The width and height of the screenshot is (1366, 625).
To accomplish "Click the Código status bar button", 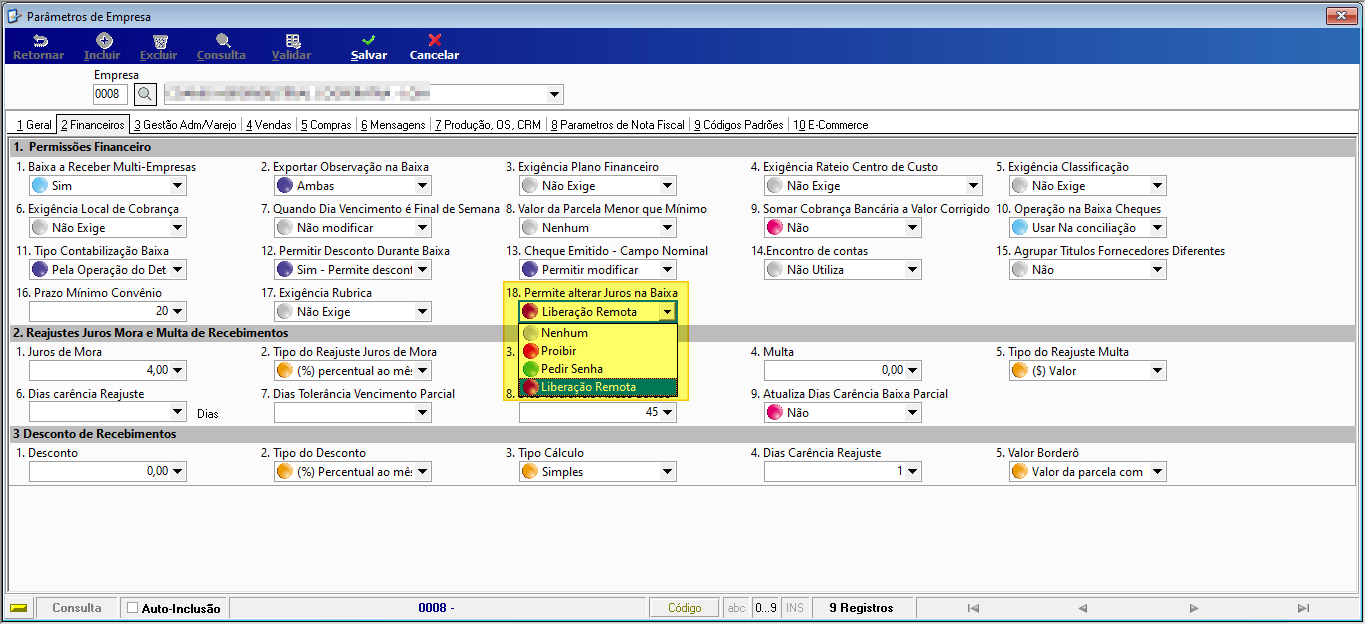I will (685, 608).
